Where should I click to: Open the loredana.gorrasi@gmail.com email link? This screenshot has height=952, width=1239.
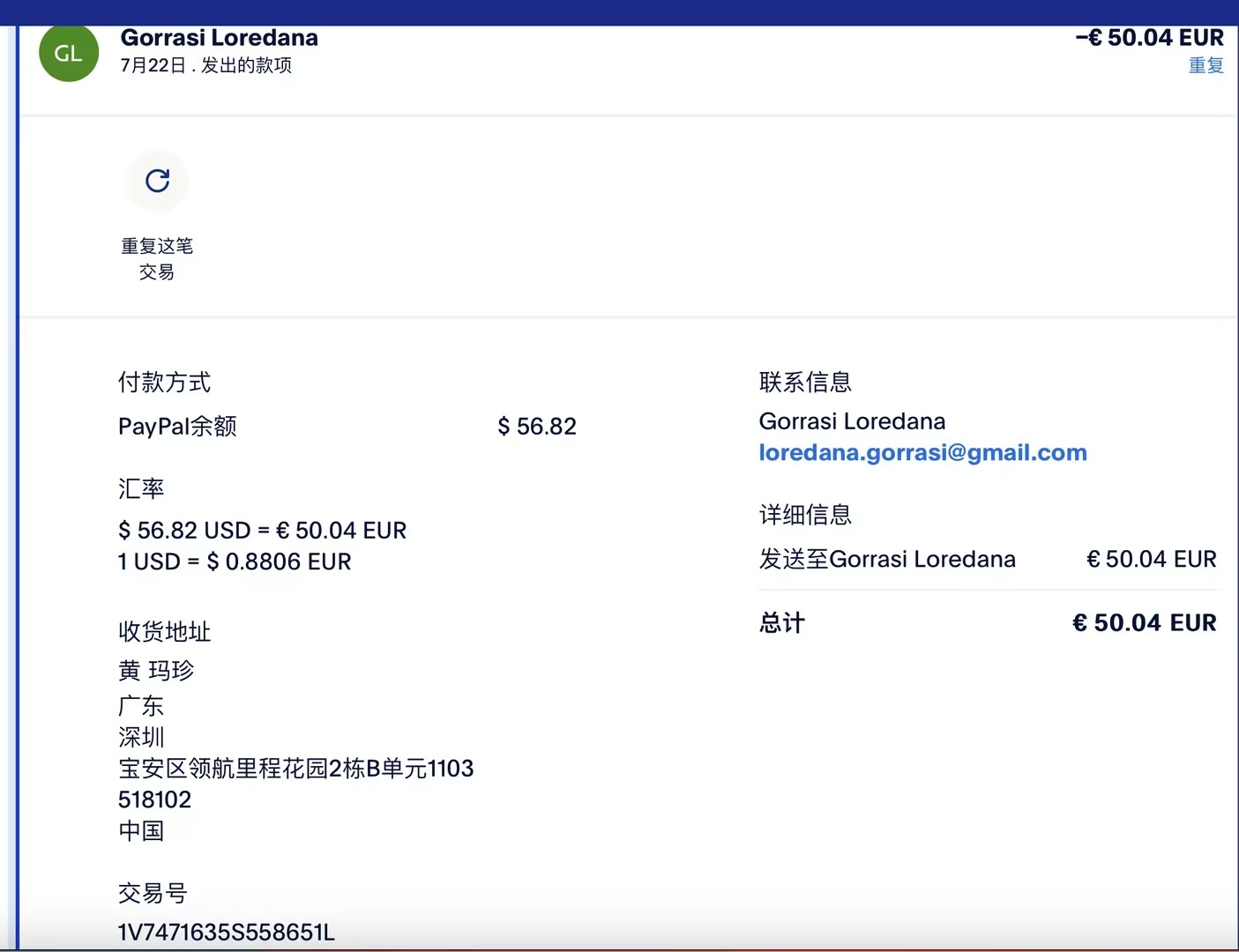click(x=922, y=452)
